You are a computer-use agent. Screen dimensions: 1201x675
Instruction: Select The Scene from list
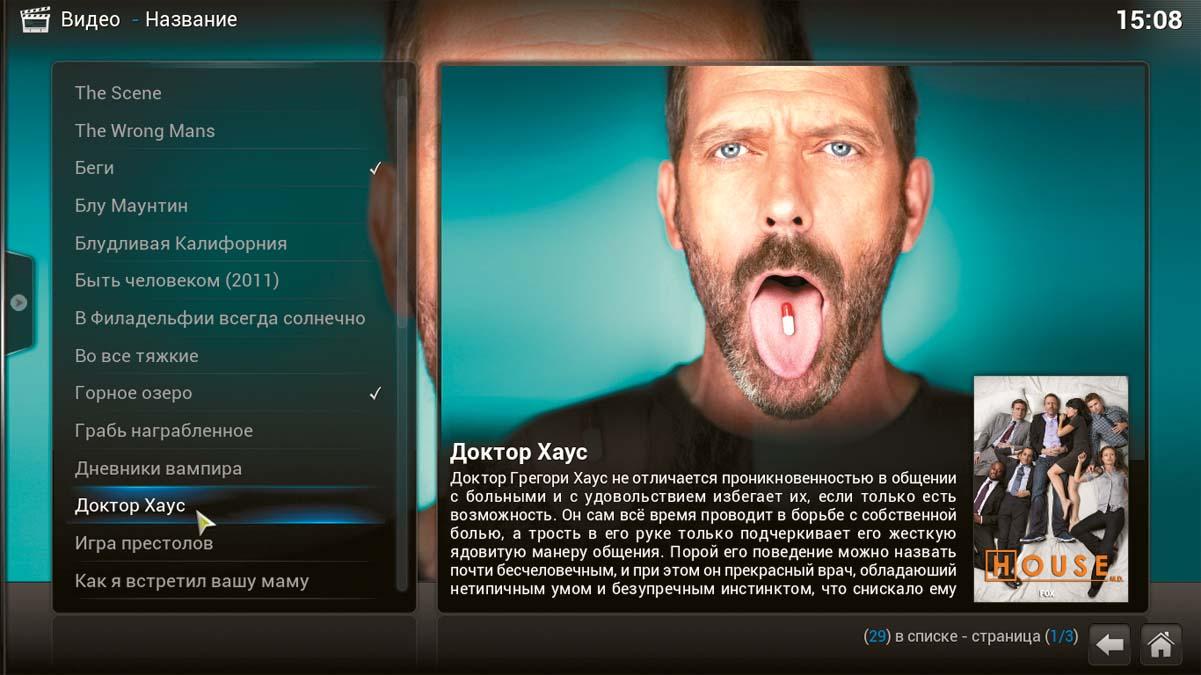point(118,93)
